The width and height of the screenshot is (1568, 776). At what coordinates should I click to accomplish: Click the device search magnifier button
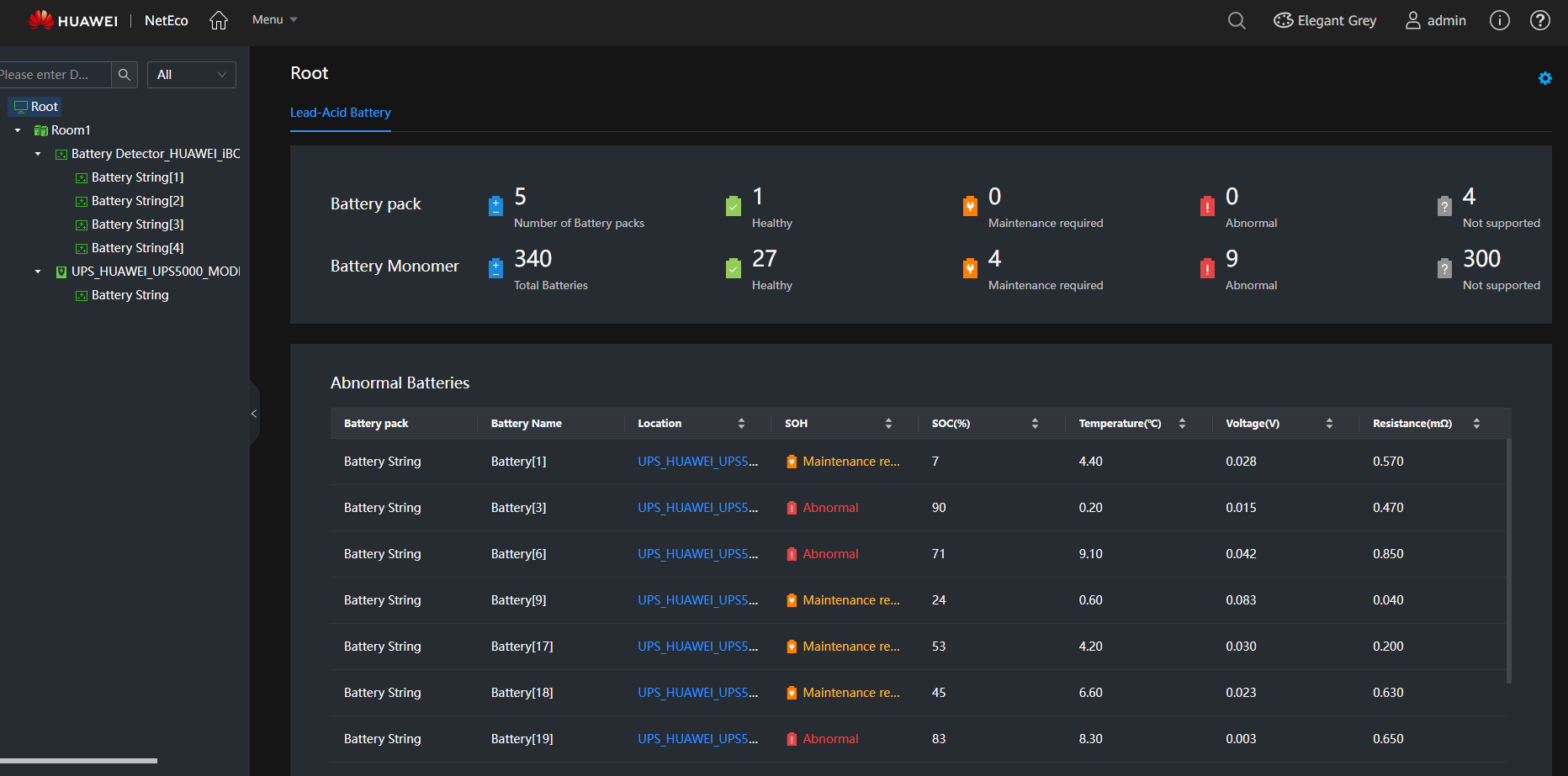click(x=124, y=75)
